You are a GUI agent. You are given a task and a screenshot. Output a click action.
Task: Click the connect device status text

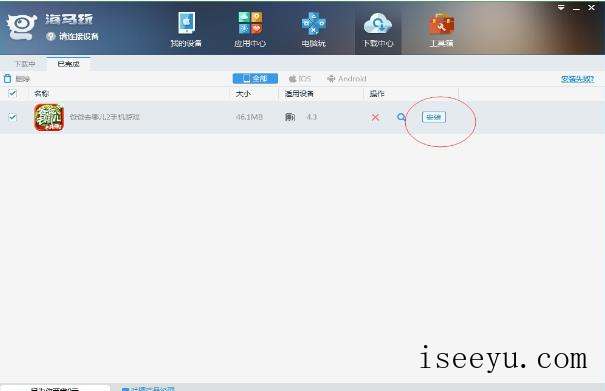coord(79,36)
